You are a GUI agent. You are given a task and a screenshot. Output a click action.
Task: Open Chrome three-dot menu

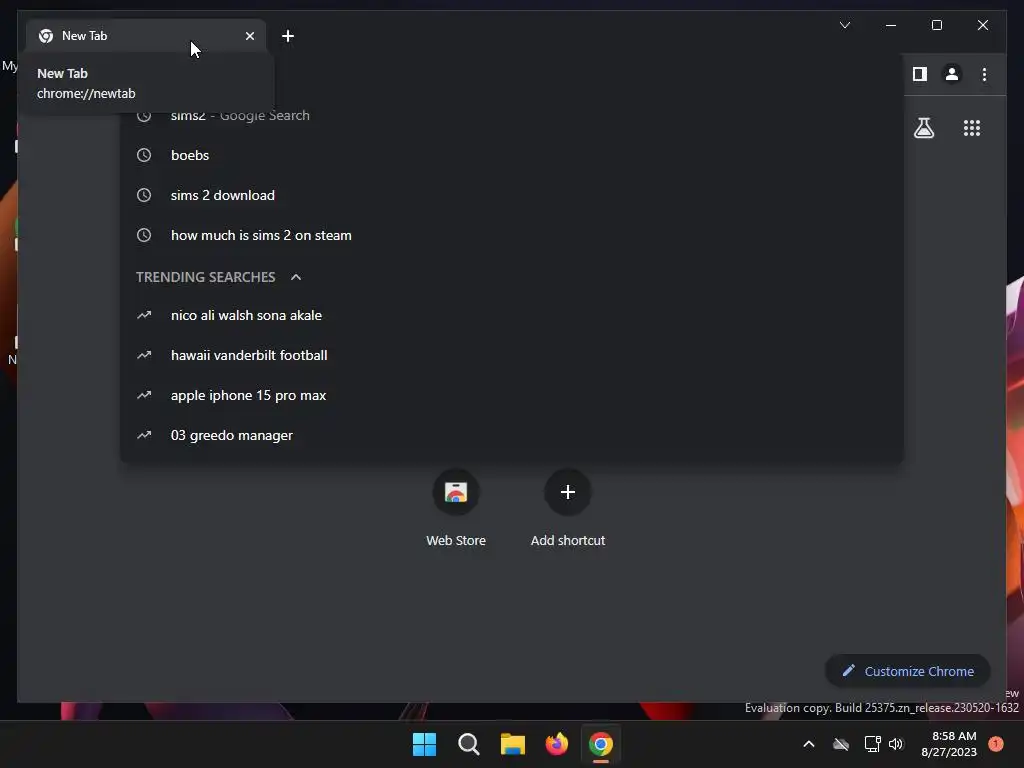tap(984, 74)
